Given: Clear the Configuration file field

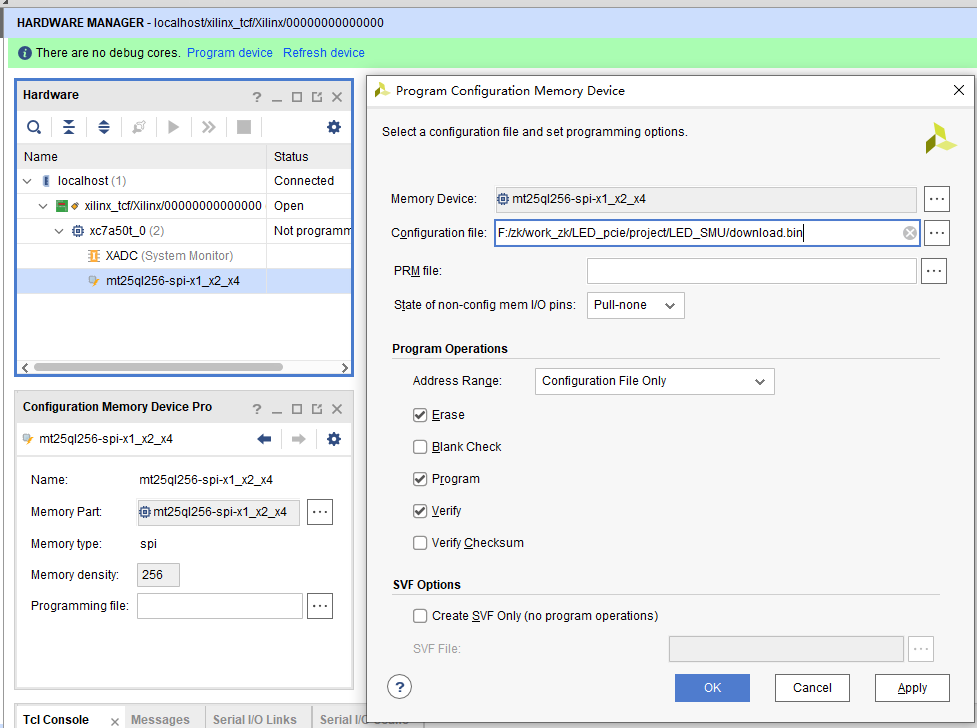Looking at the screenshot, I should (x=910, y=233).
